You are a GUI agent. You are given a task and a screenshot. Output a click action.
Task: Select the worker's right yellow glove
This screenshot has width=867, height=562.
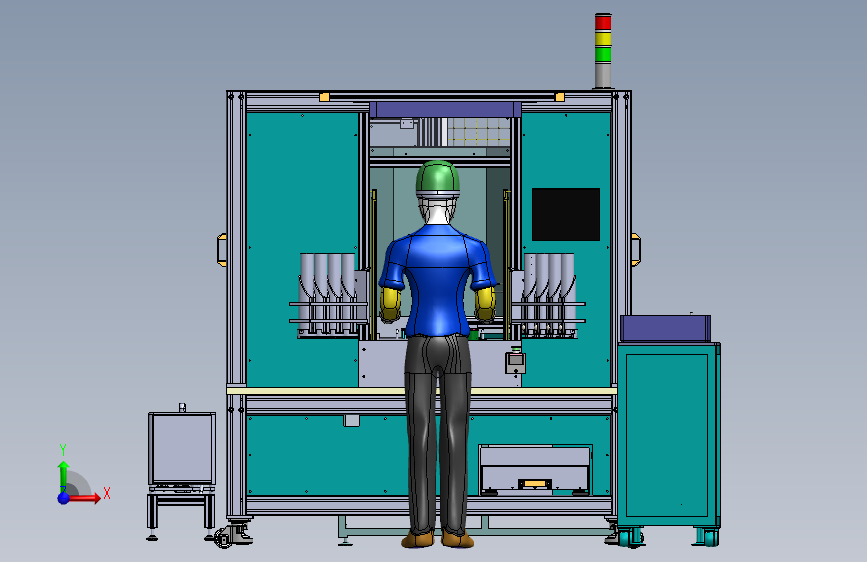[485, 303]
